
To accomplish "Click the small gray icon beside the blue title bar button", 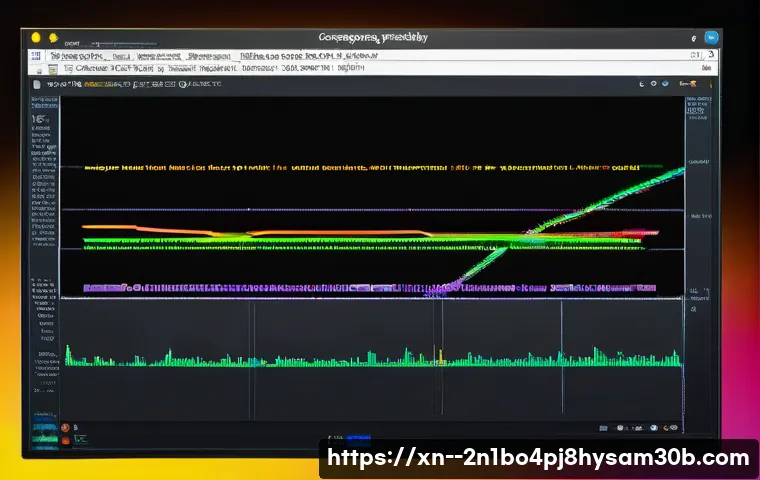I will (693, 38).
